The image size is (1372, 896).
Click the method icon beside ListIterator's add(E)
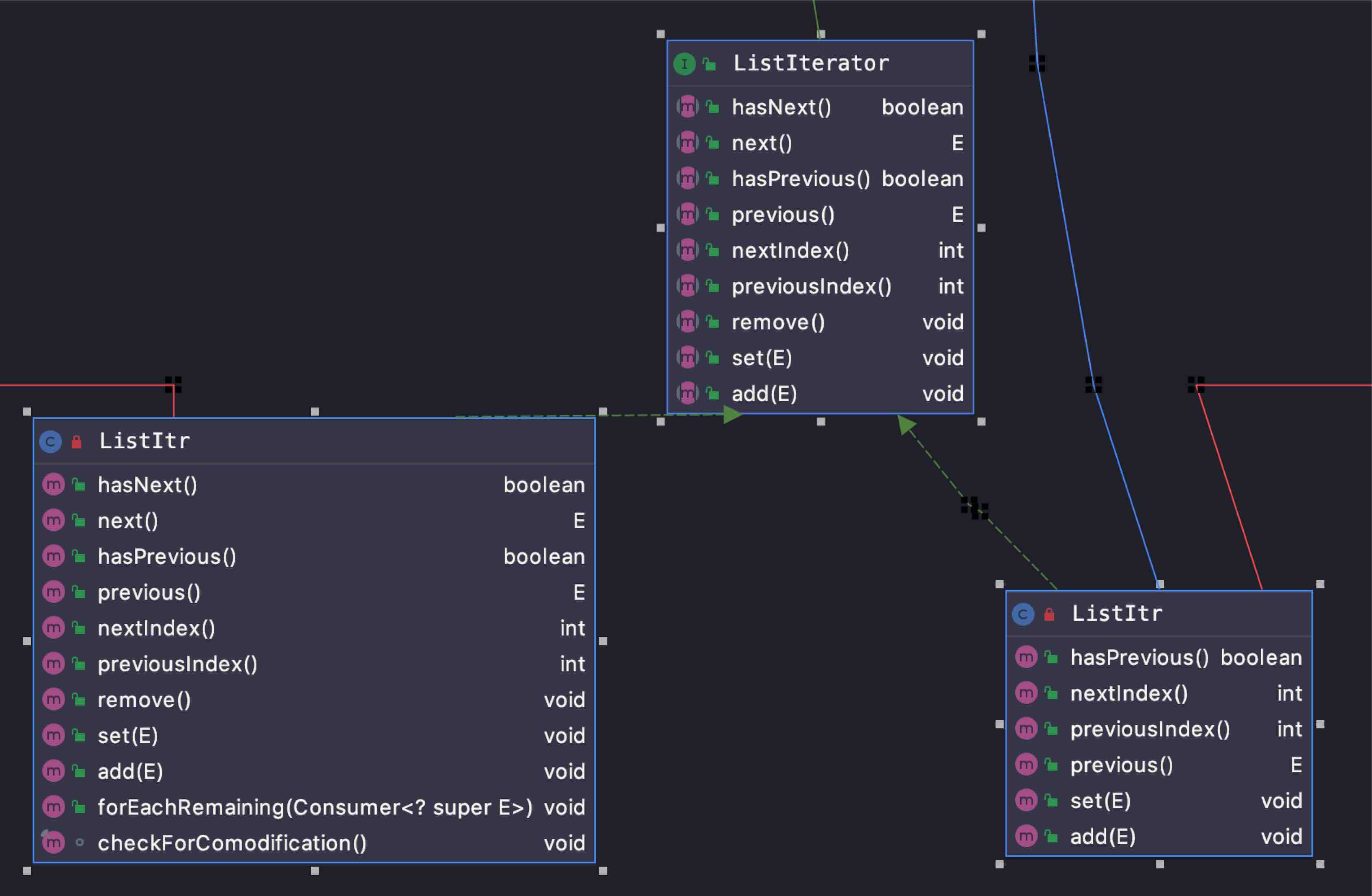coord(687,394)
